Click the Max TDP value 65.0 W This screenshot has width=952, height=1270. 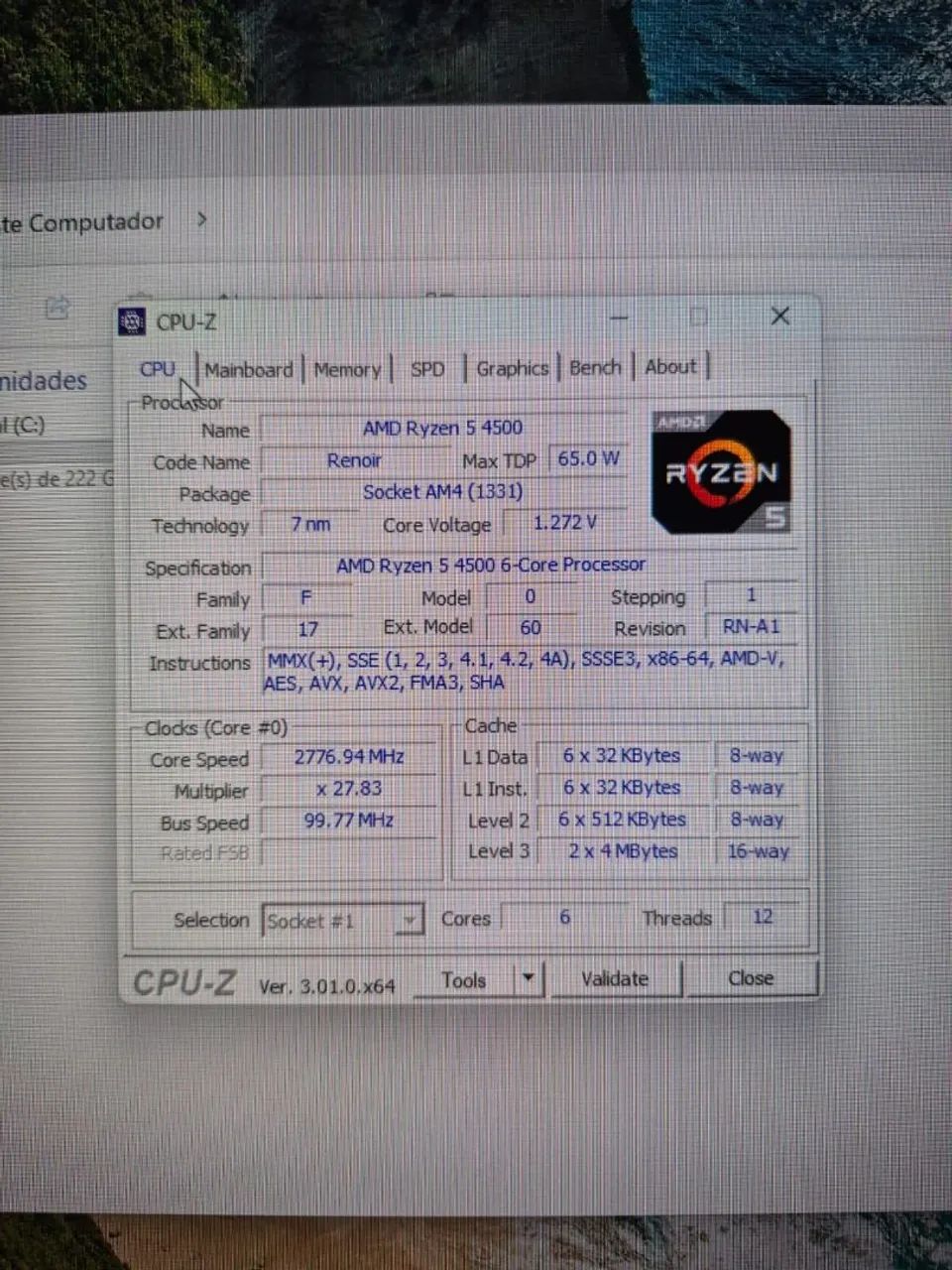588,458
